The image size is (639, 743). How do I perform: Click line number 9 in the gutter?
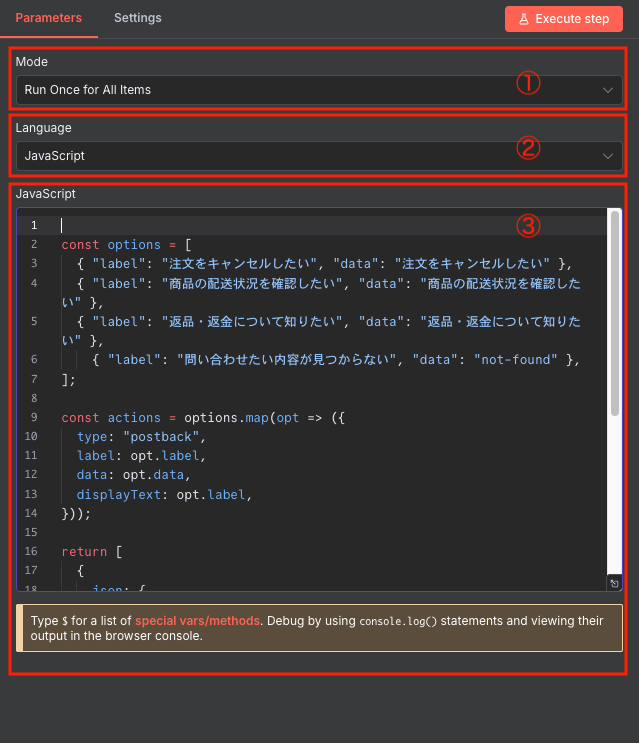pos(34,417)
